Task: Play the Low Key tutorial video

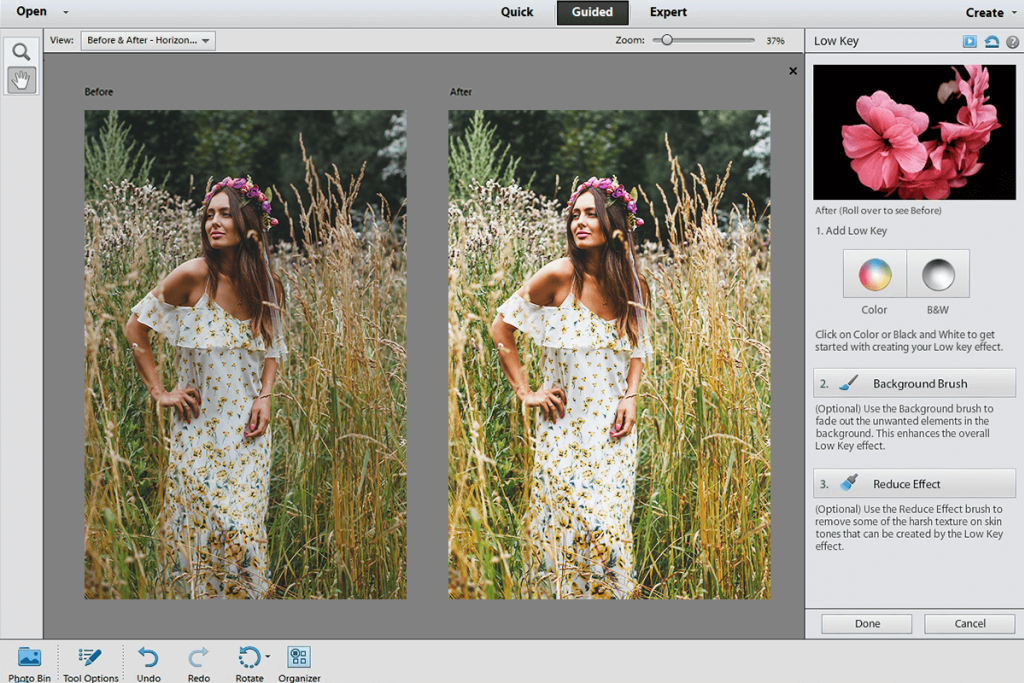Action: tap(969, 41)
